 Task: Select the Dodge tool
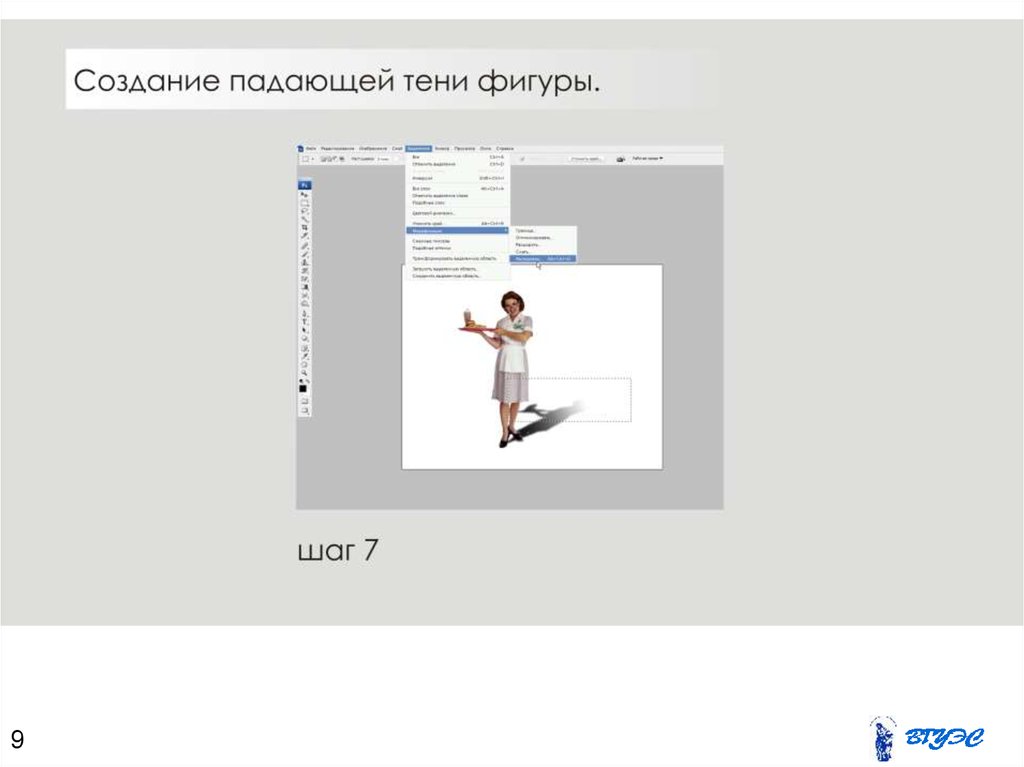pyautogui.click(x=304, y=304)
